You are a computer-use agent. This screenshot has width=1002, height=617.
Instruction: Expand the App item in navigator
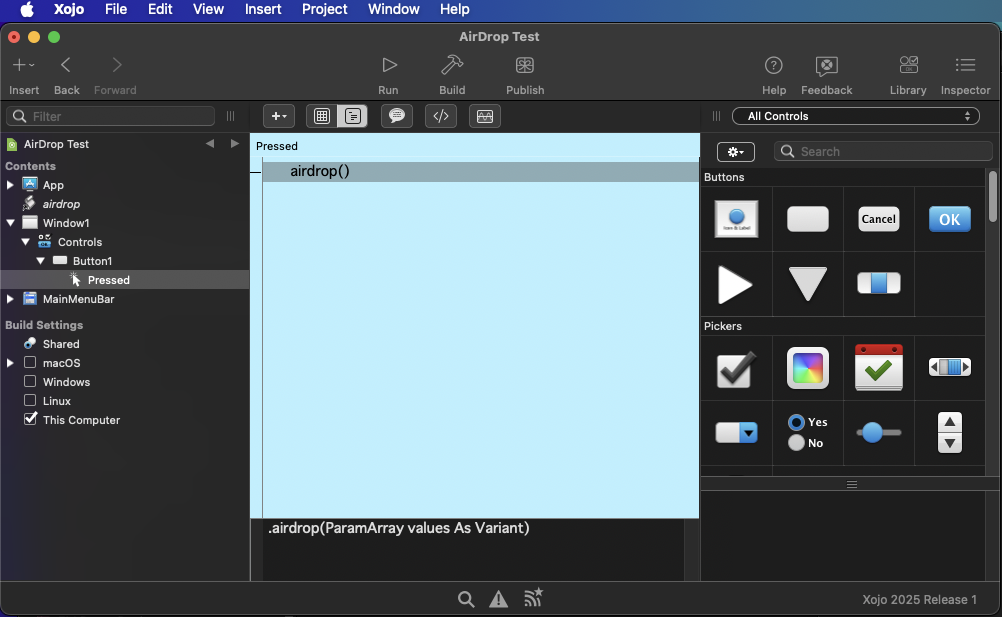[10, 185]
